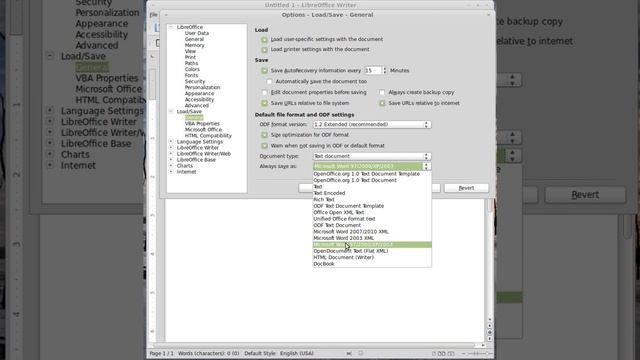Viewport: 640px width, 360px height.
Task: Click the zoom out minus icon
Action: pos(463,353)
